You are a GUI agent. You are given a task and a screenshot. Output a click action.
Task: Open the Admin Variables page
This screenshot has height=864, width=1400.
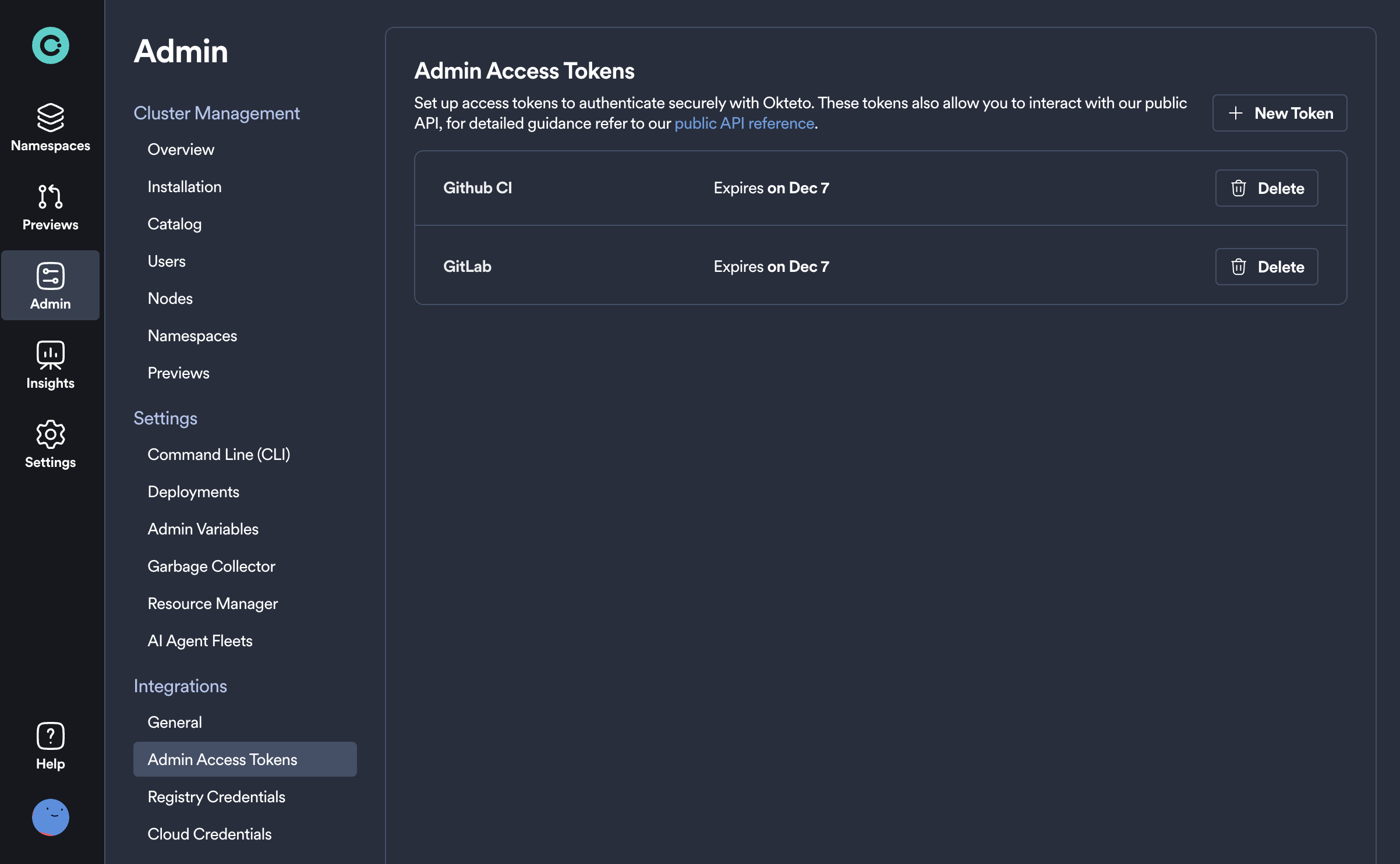coord(203,529)
